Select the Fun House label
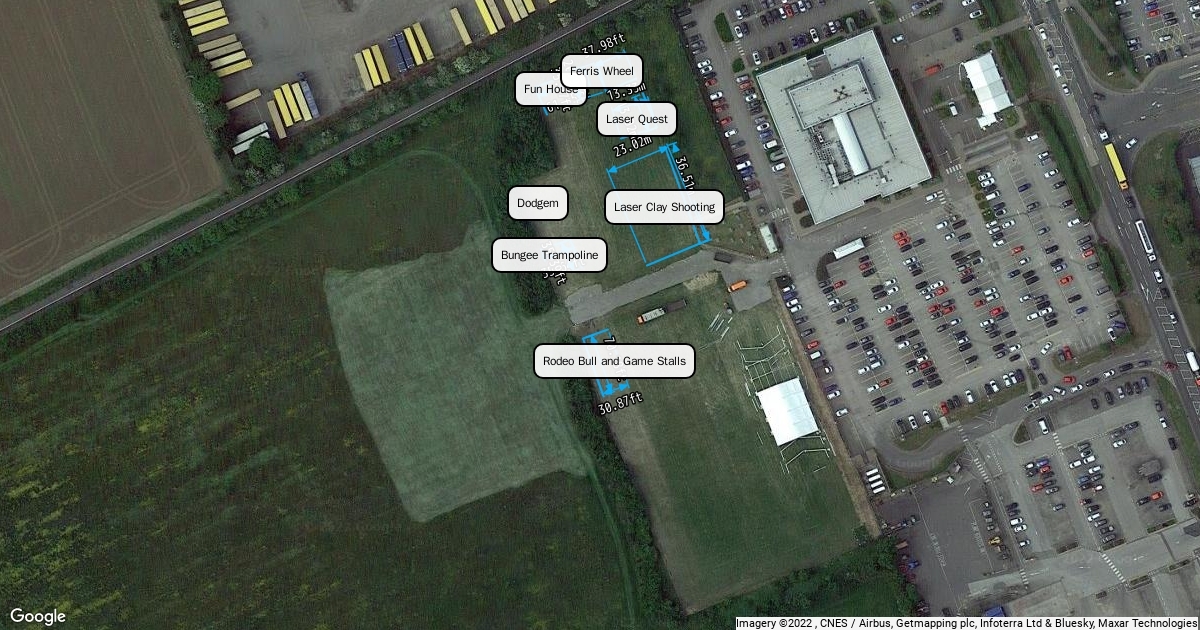Image resolution: width=1200 pixels, height=630 pixels. click(x=550, y=89)
